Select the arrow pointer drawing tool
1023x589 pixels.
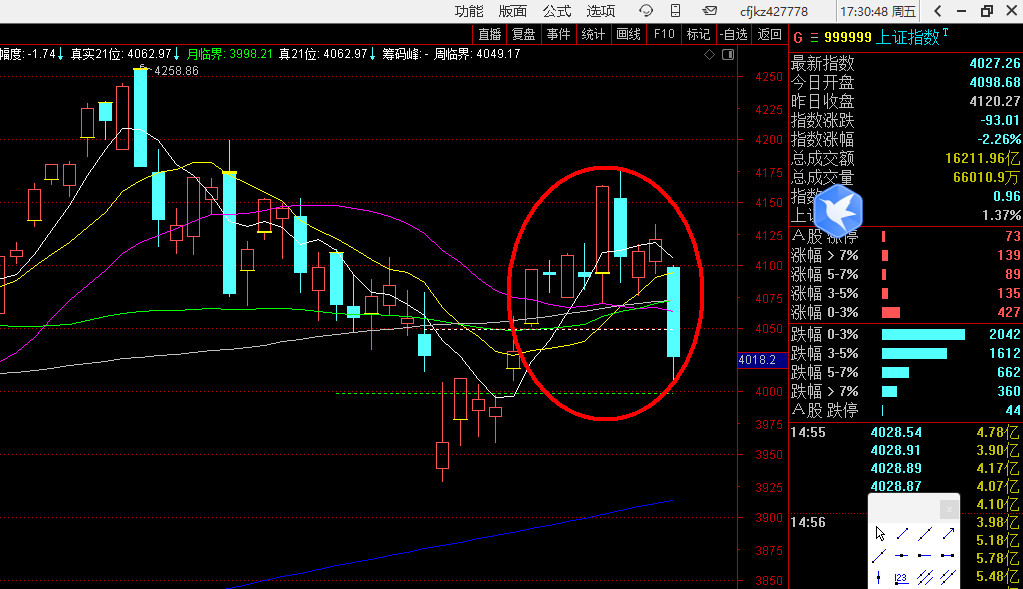click(x=880, y=534)
